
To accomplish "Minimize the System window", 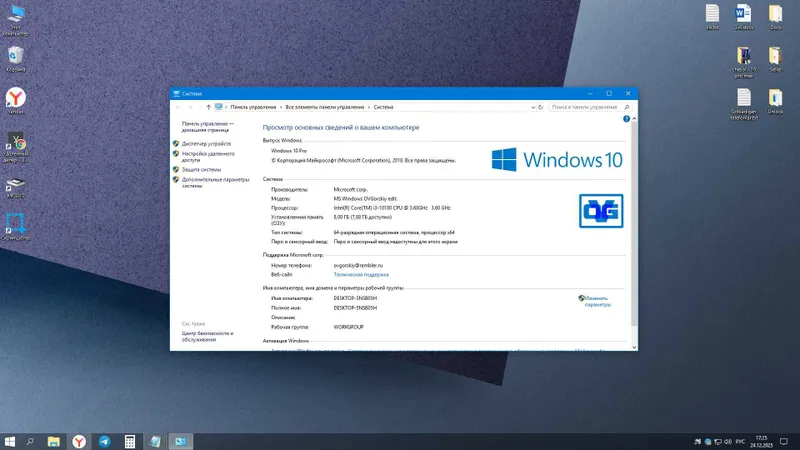I will click(590, 93).
